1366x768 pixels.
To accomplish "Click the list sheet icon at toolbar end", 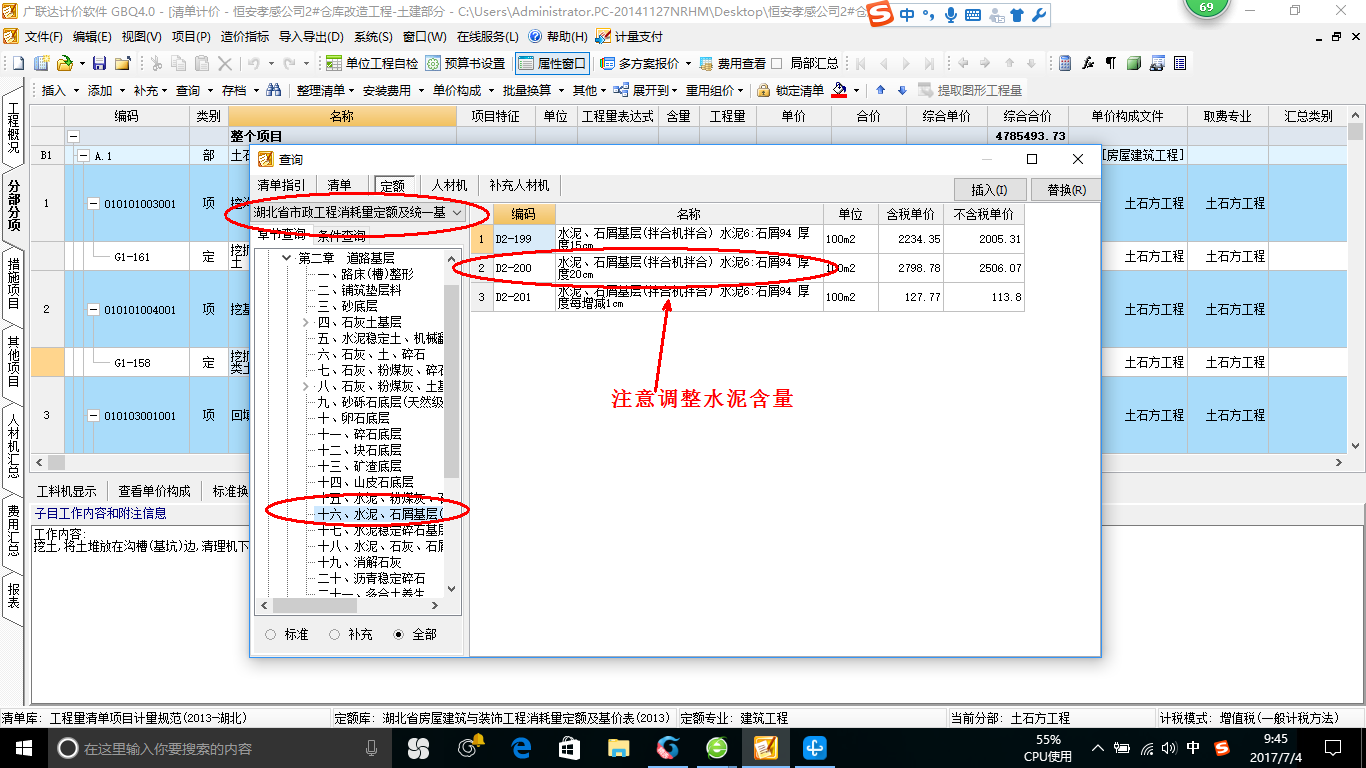I will 1180,63.
